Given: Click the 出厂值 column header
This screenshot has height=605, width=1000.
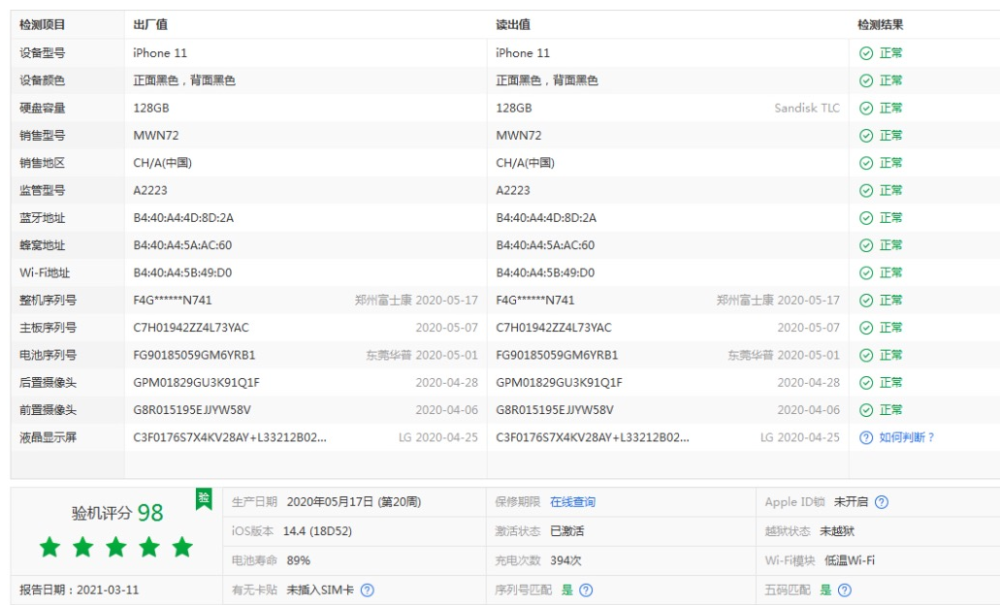Looking at the screenshot, I should [x=151, y=25].
